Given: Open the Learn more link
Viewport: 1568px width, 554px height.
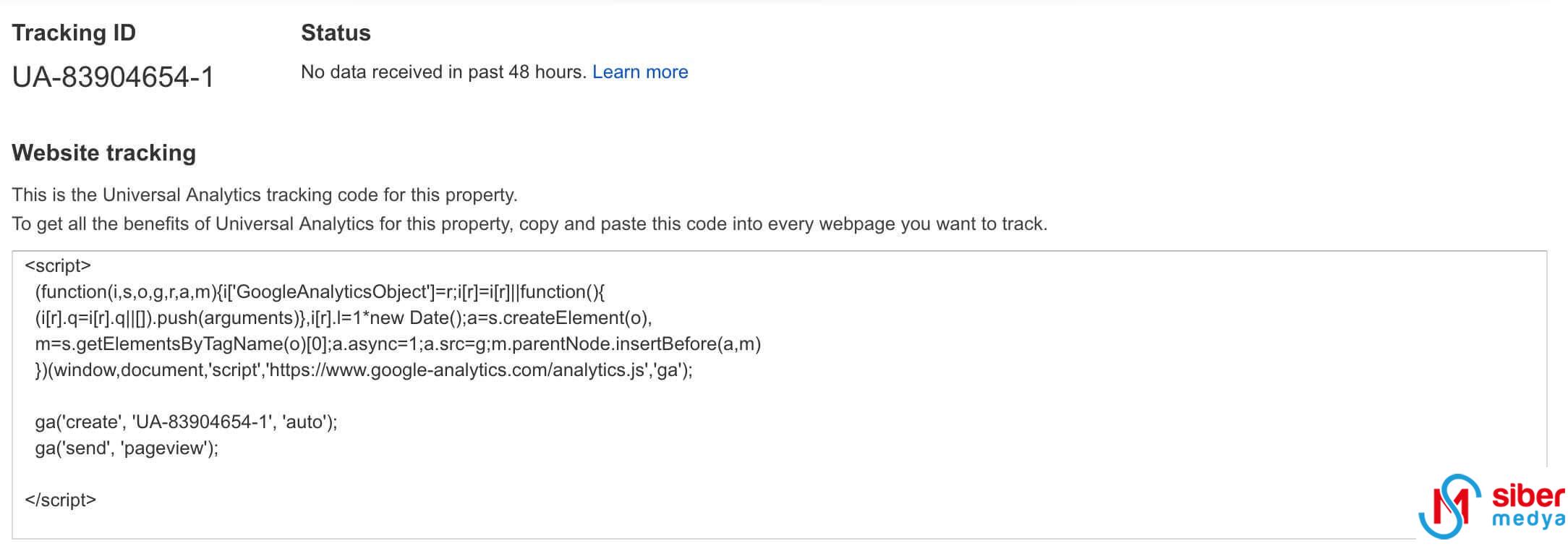Looking at the screenshot, I should (640, 72).
